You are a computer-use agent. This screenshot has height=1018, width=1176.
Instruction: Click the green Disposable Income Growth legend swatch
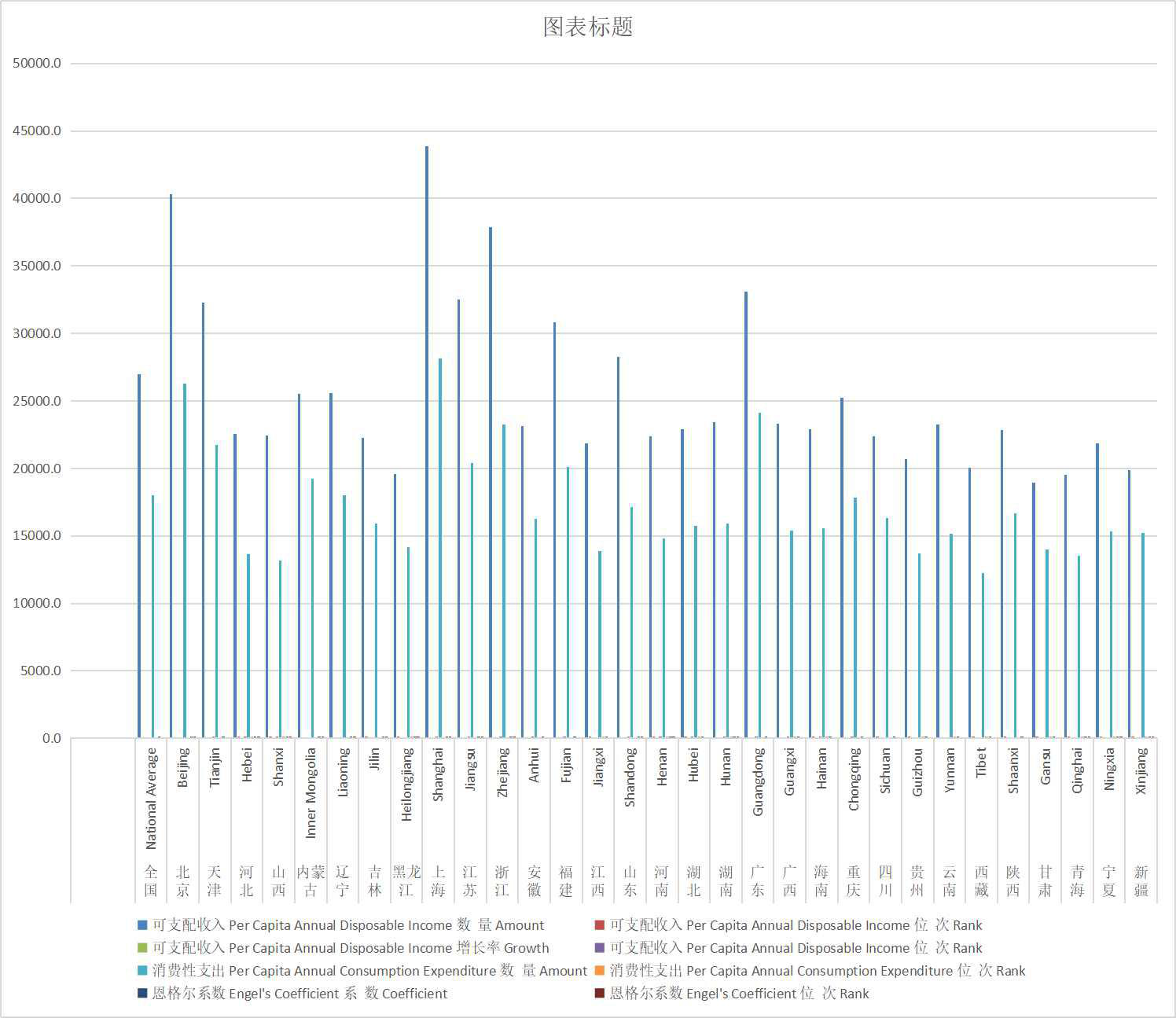(142, 948)
